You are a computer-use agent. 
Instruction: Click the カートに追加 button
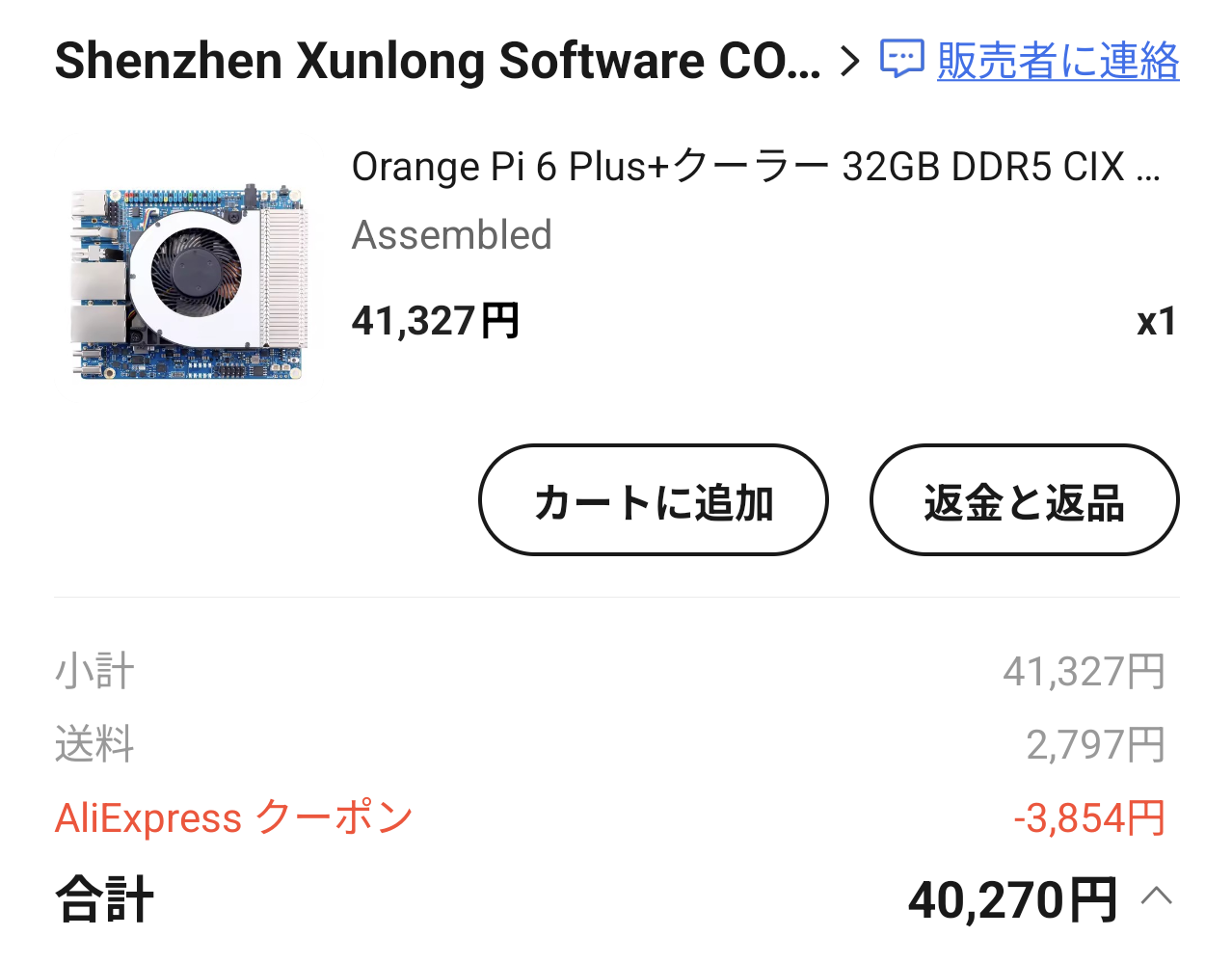point(654,499)
